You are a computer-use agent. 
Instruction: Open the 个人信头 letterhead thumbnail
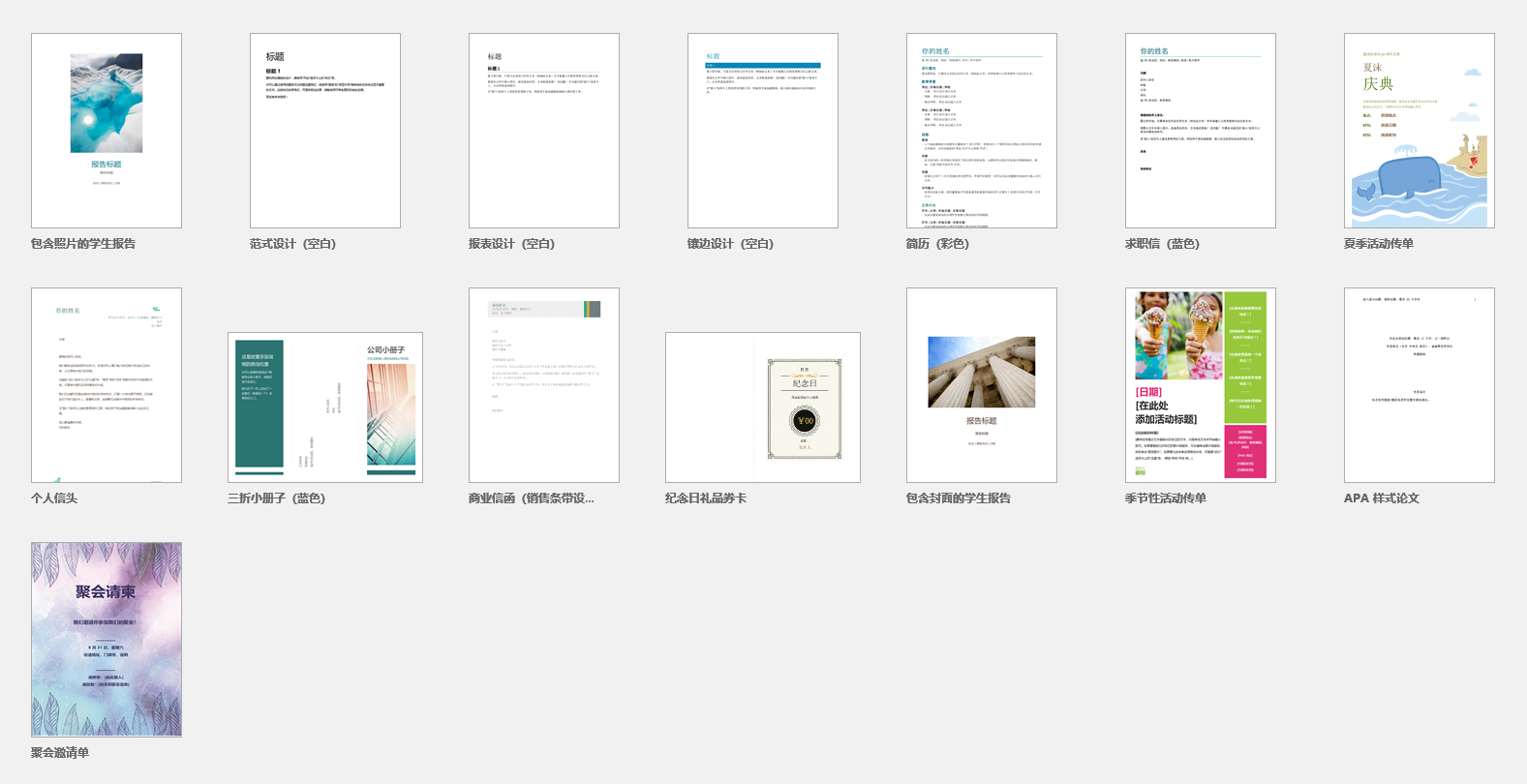click(107, 385)
